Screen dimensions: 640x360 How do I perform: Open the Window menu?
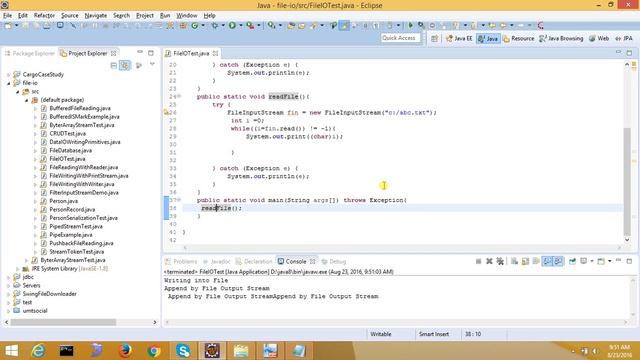[x=187, y=16]
